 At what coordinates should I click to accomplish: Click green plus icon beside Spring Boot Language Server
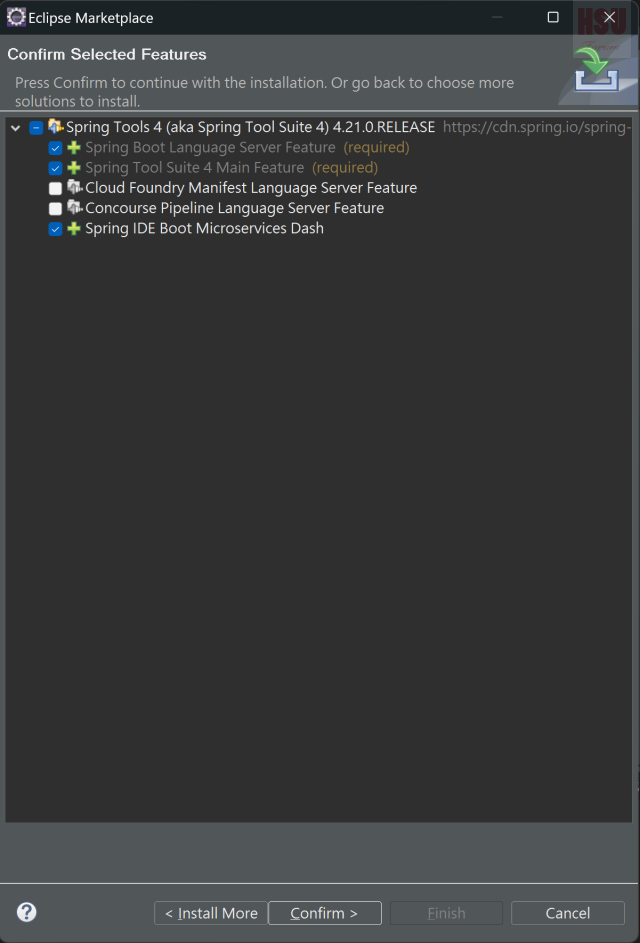(x=74, y=147)
